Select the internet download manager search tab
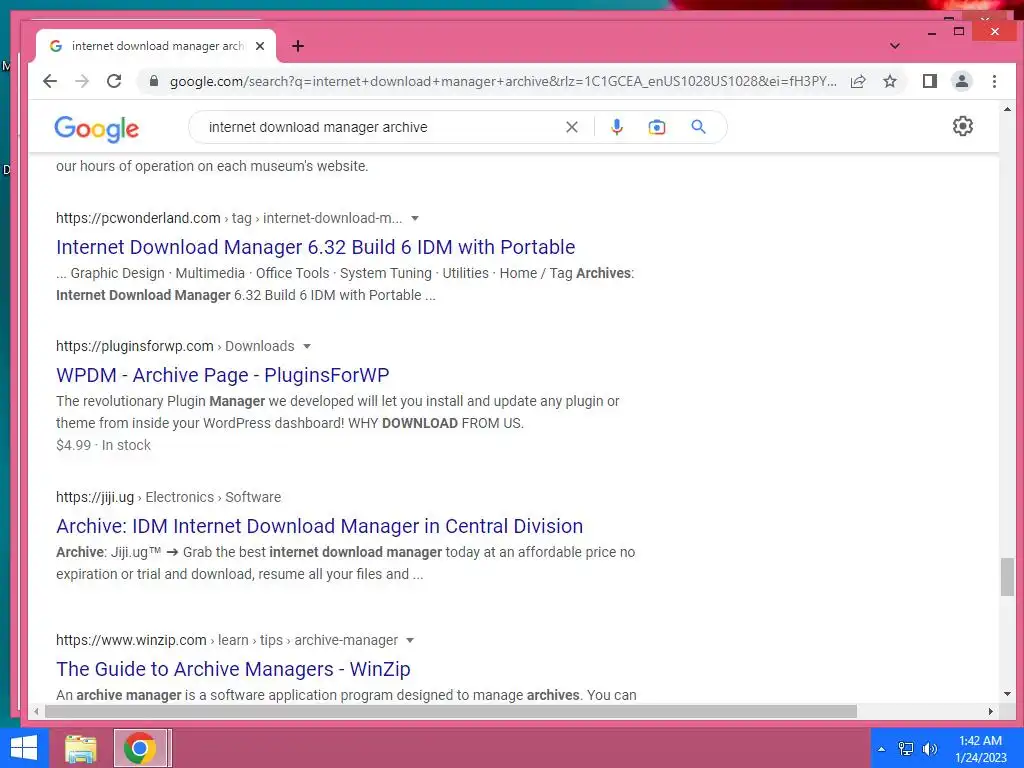This screenshot has height=768, width=1024. point(157,46)
